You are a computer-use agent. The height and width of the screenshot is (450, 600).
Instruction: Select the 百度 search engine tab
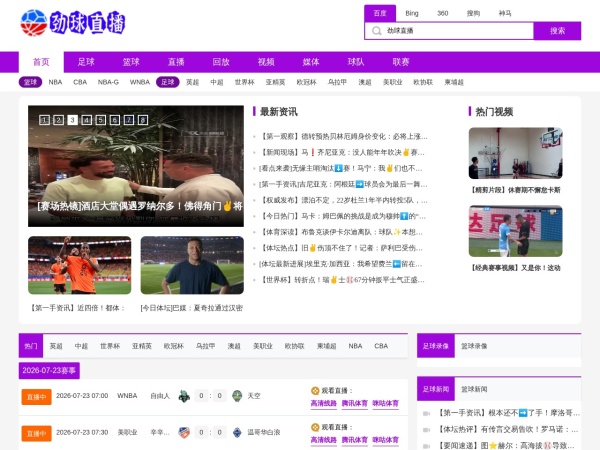[x=380, y=13]
